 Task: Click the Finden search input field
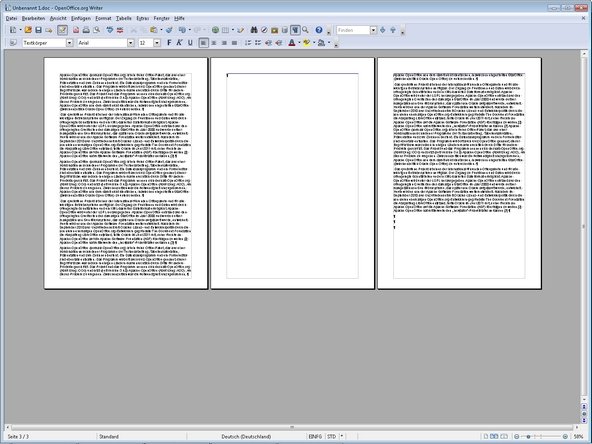pyautogui.click(x=353, y=30)
